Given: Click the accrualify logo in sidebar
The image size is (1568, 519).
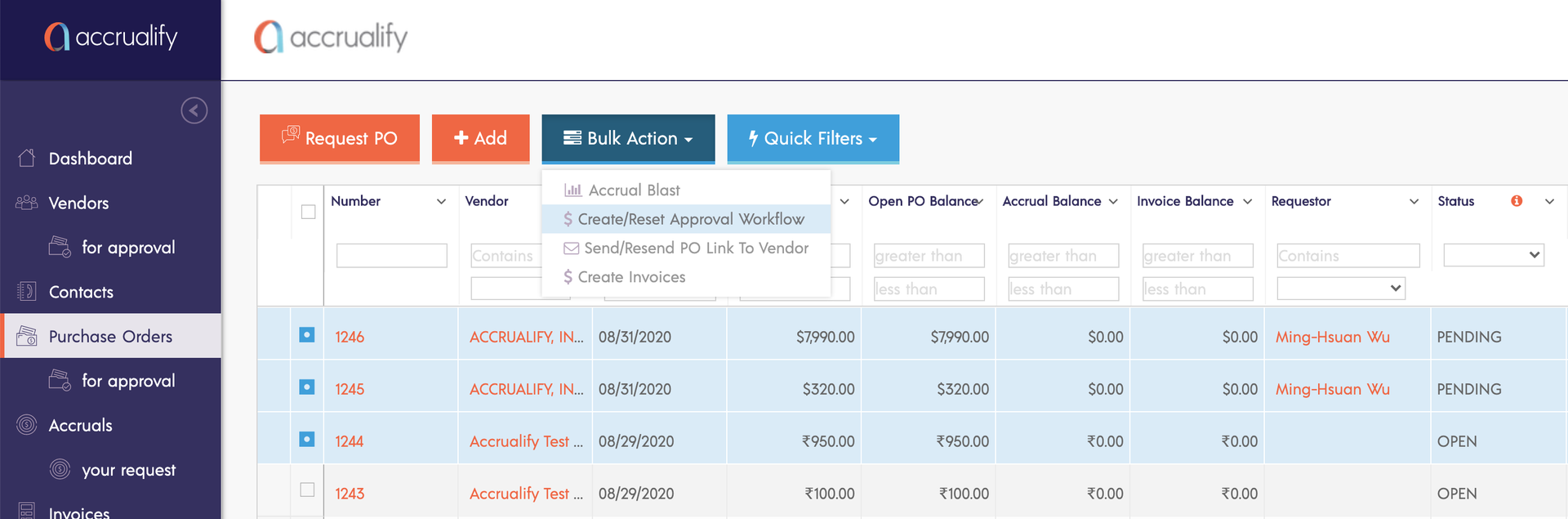Looking at the screenshot, I should [111, 37].
